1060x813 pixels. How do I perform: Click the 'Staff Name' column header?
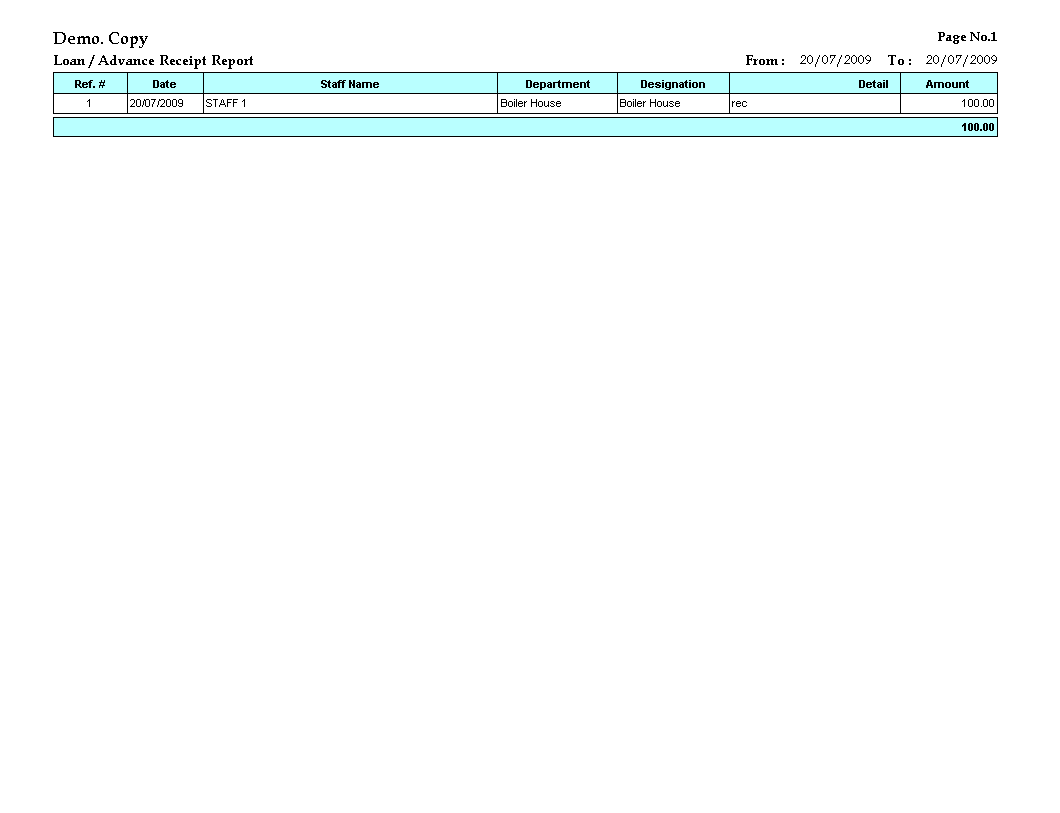point(350,84)
